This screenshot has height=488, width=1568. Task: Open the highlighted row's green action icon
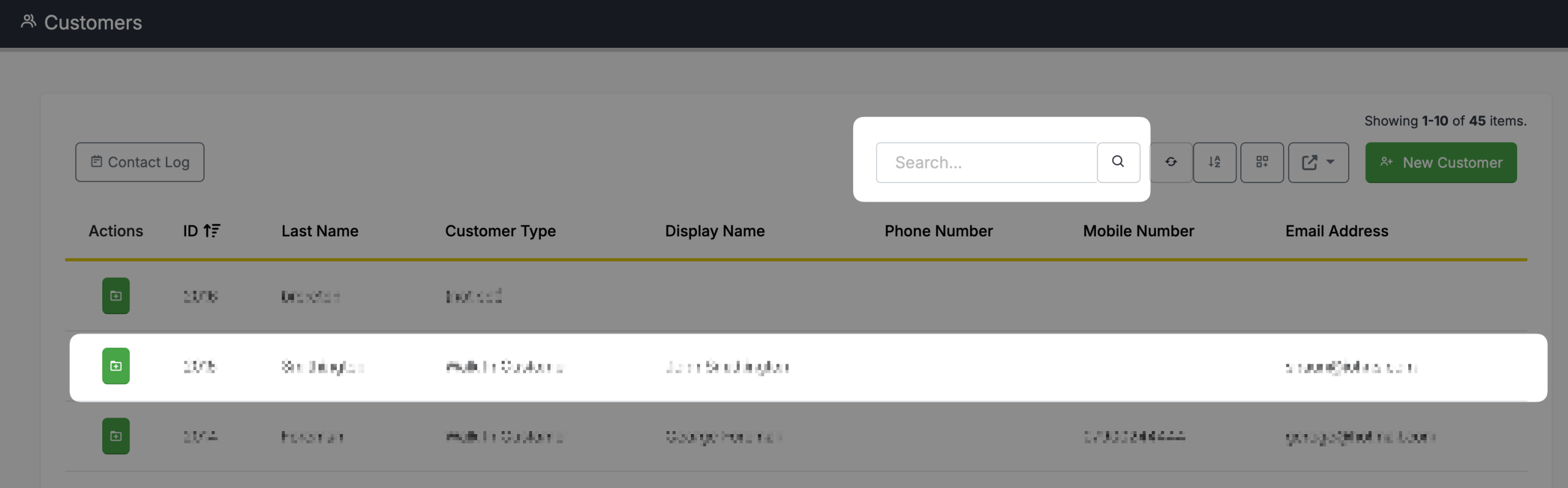tap(116, 366)
